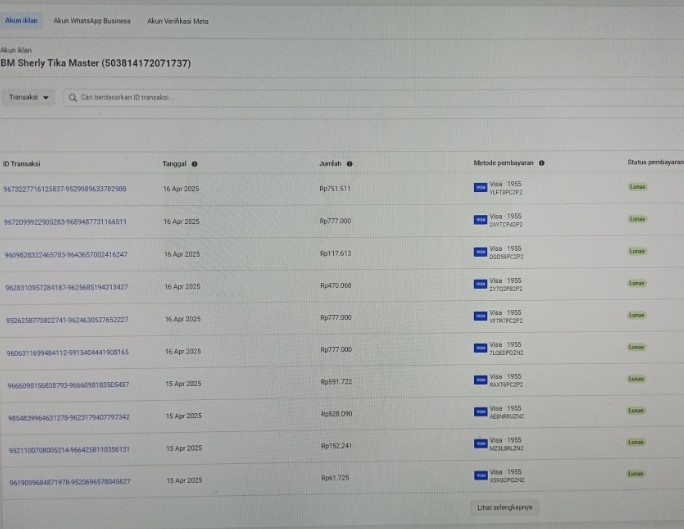This screenshot has height=529, width=684.
Task: Click the search magnifier icon
Action: tap(72, 98)
